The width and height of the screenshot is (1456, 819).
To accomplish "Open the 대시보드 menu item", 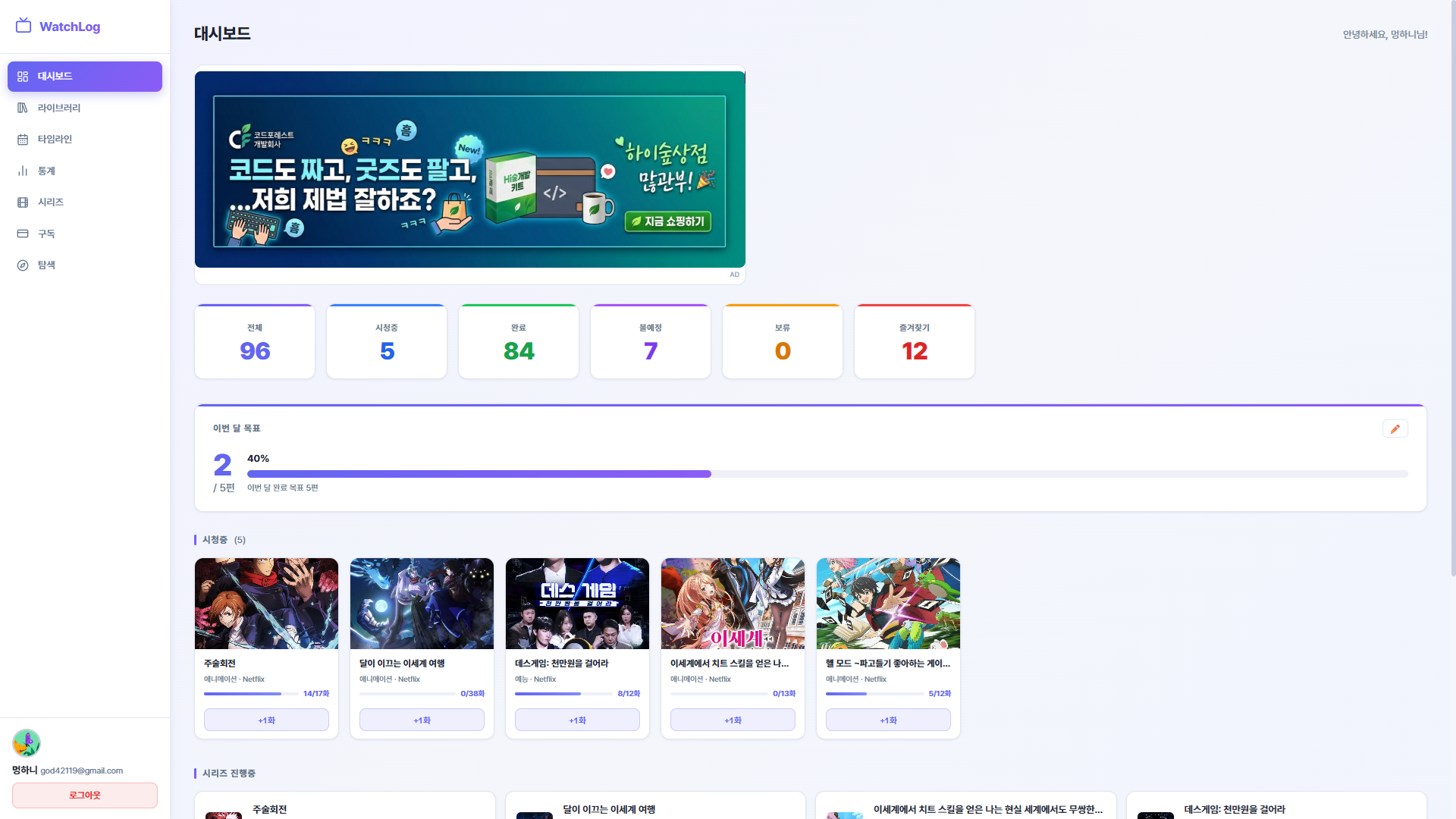I will pyautogui.click(x=85, y=77).
